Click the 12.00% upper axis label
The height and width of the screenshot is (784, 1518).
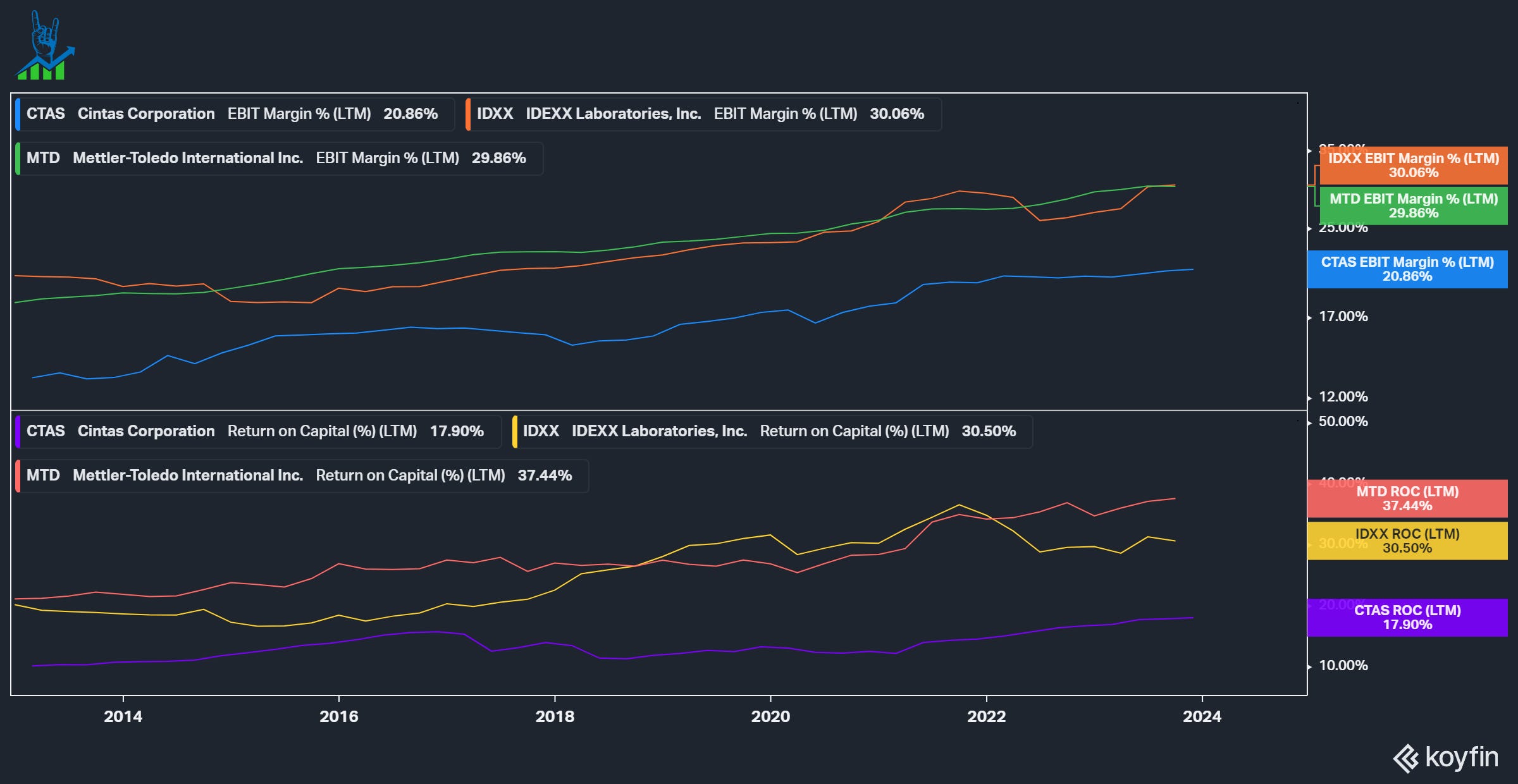pos(1343,397)
